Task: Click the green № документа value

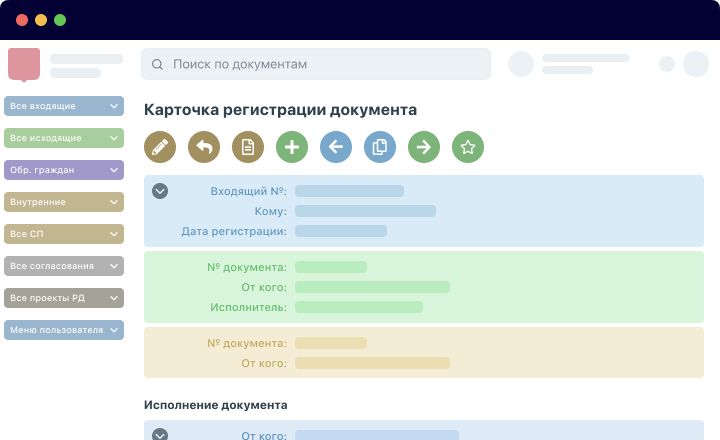Action: click(331, 267)
